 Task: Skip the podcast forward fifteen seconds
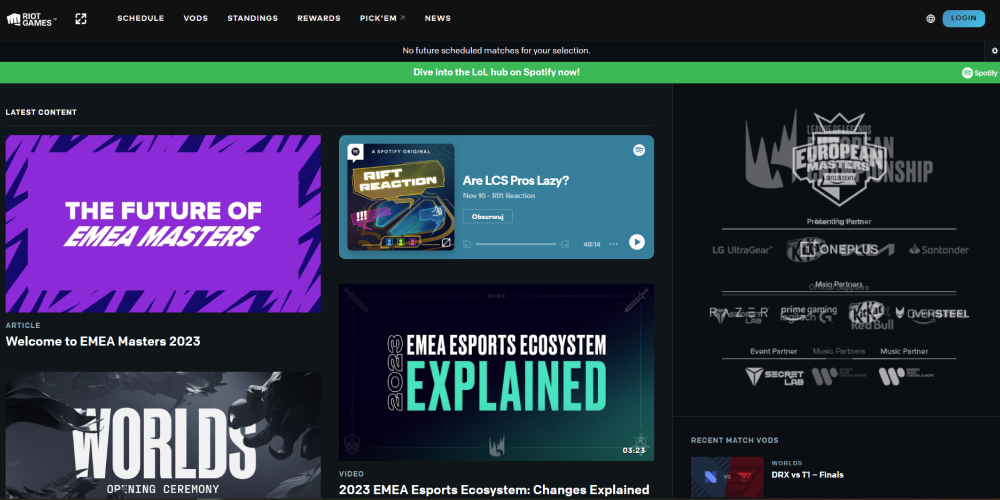pyautogui.click(x=564, y=244)
